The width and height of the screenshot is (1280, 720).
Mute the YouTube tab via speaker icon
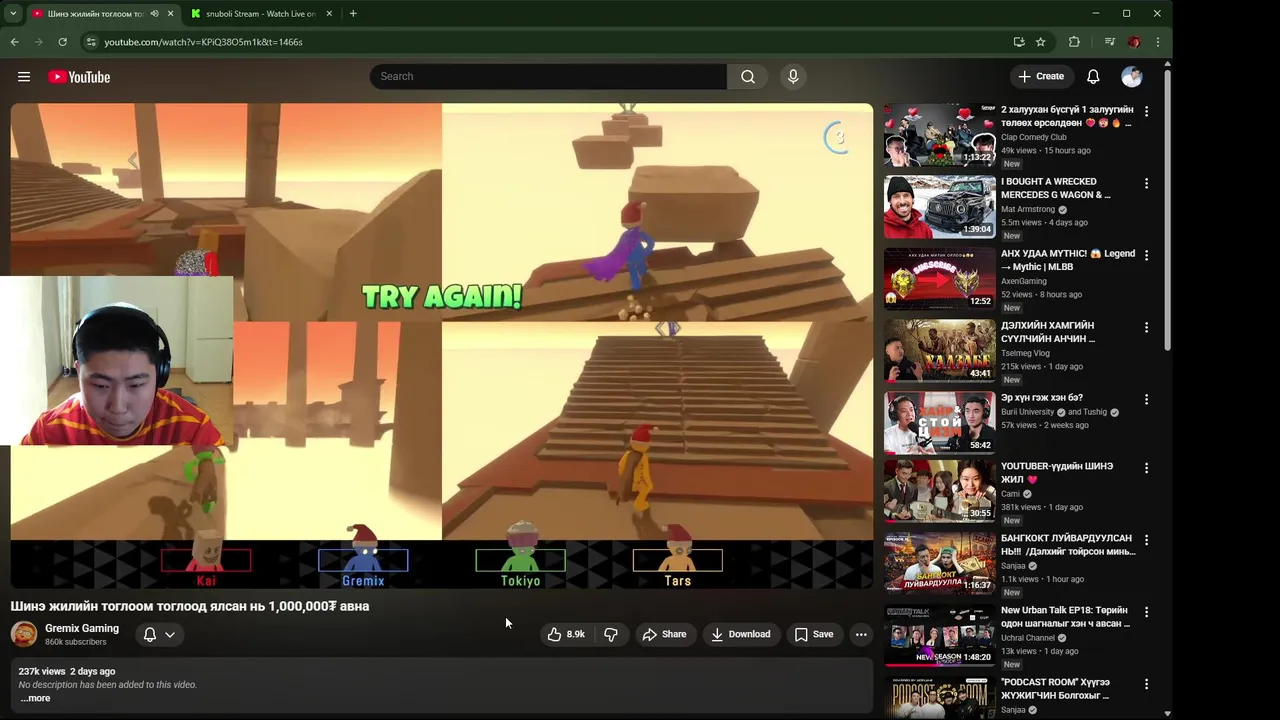(x=154, y=14)
